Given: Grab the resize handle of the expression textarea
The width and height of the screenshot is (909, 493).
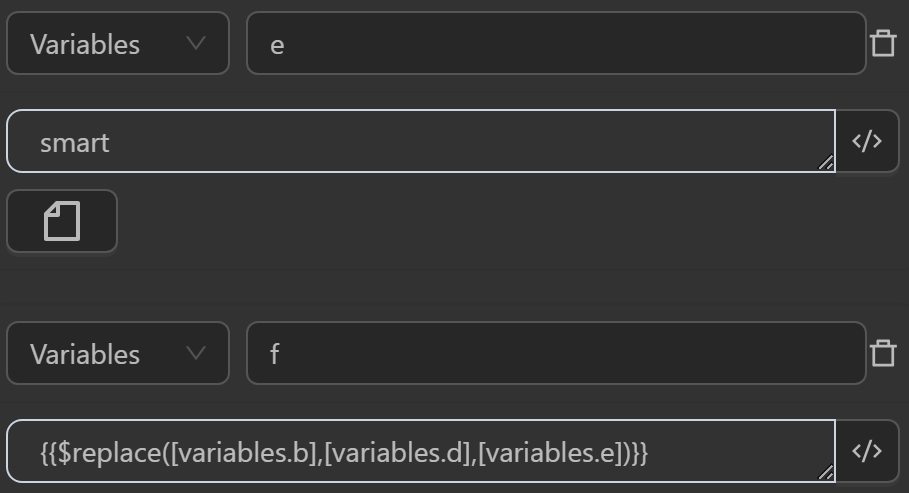Looking at the screenshot, I should (826, 473).
